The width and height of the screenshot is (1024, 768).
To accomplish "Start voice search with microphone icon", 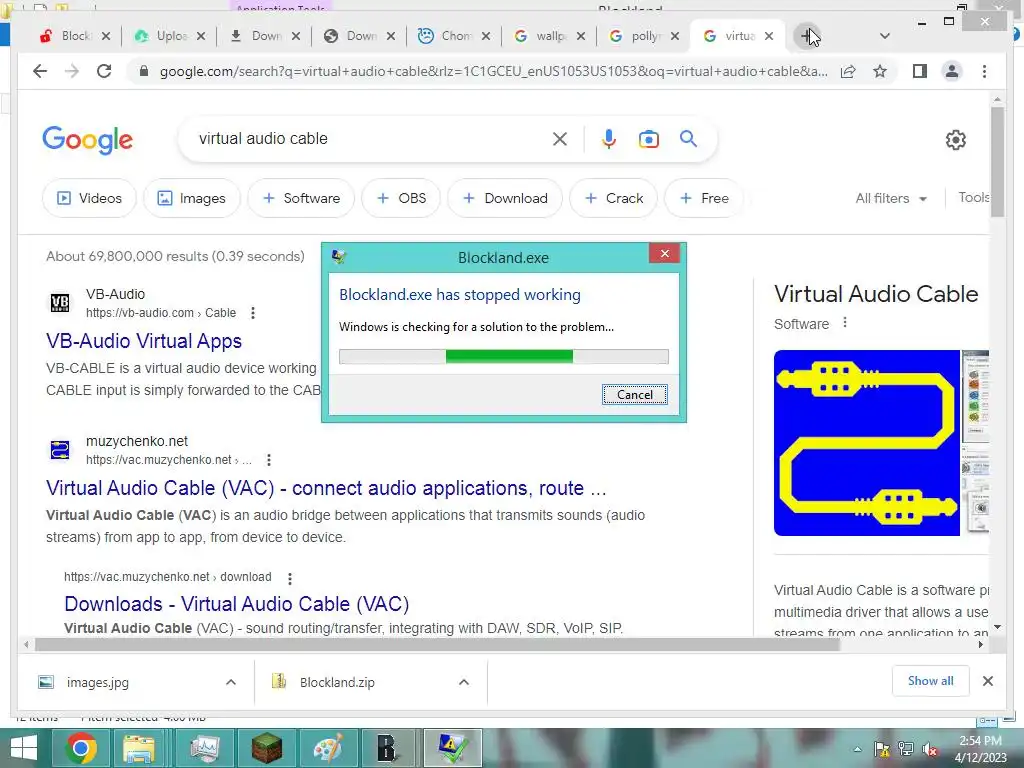I will [x=609, y=138].
